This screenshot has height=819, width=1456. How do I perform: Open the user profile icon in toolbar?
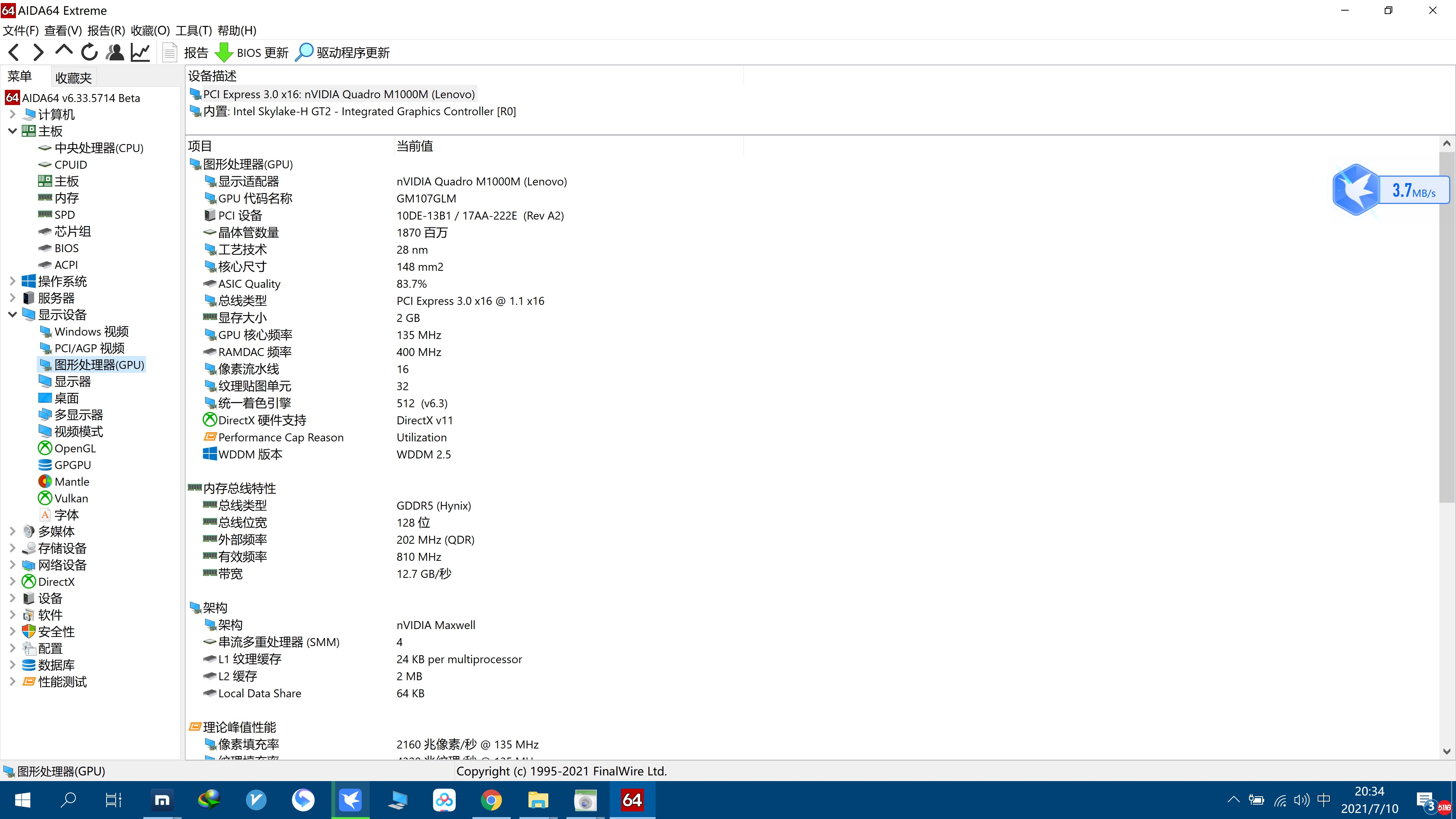point(115,53)
